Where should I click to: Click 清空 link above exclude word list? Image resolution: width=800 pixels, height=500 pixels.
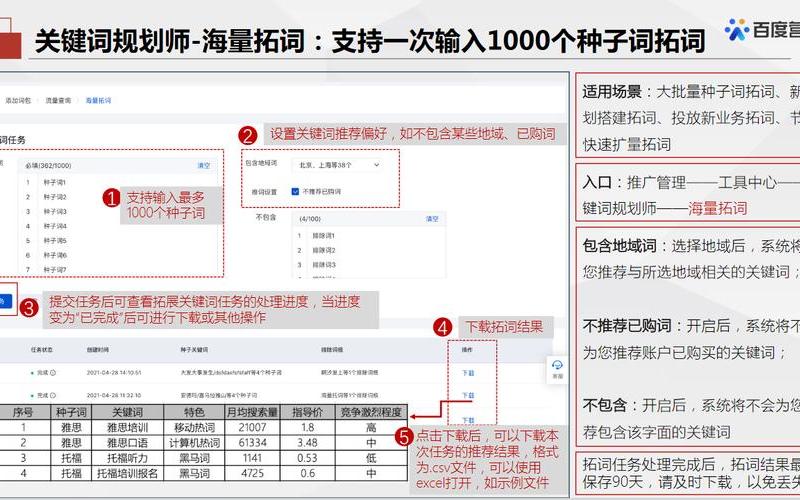click(432, 219)
